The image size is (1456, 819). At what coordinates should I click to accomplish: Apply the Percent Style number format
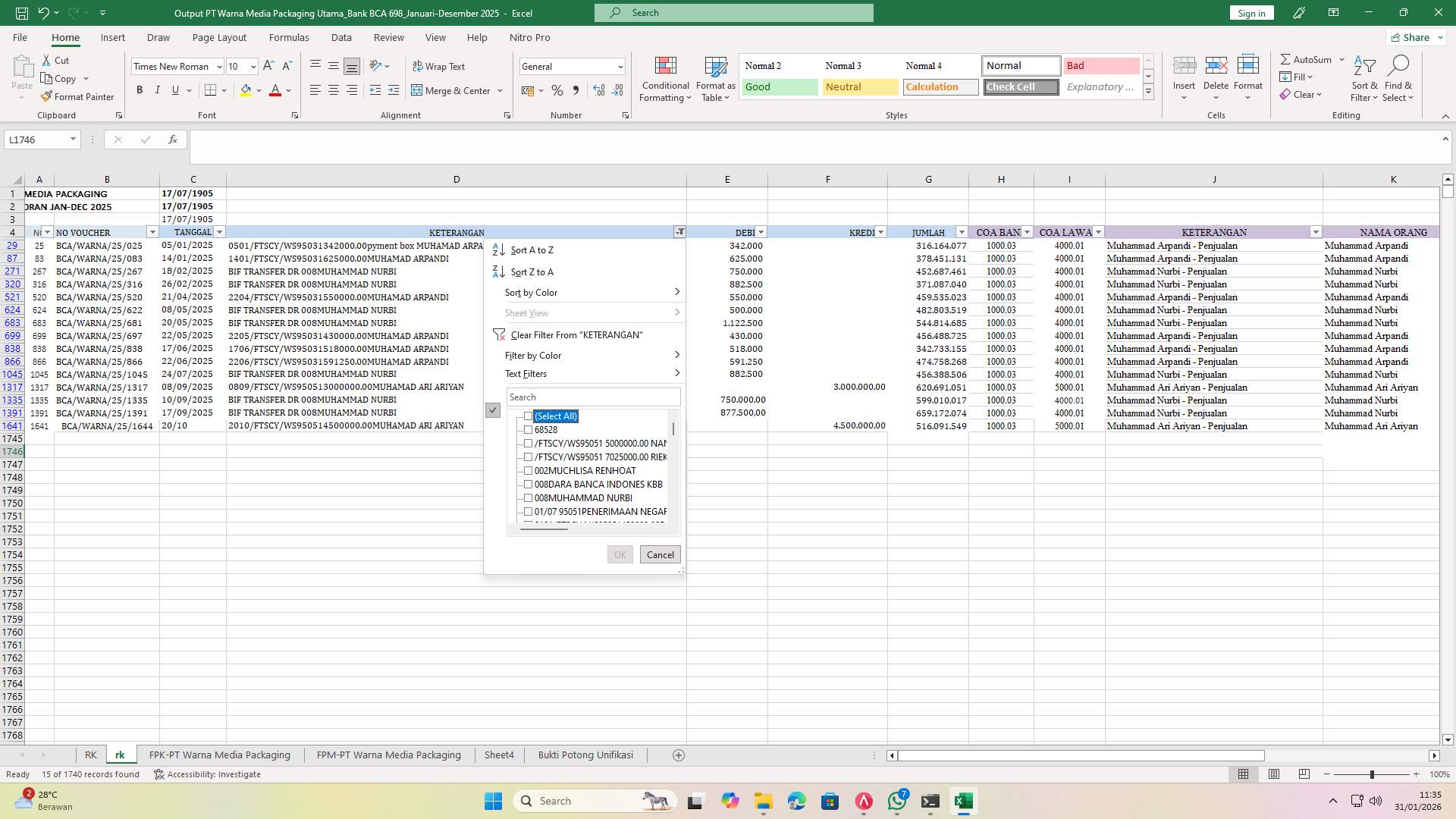(x=557, y=90)
